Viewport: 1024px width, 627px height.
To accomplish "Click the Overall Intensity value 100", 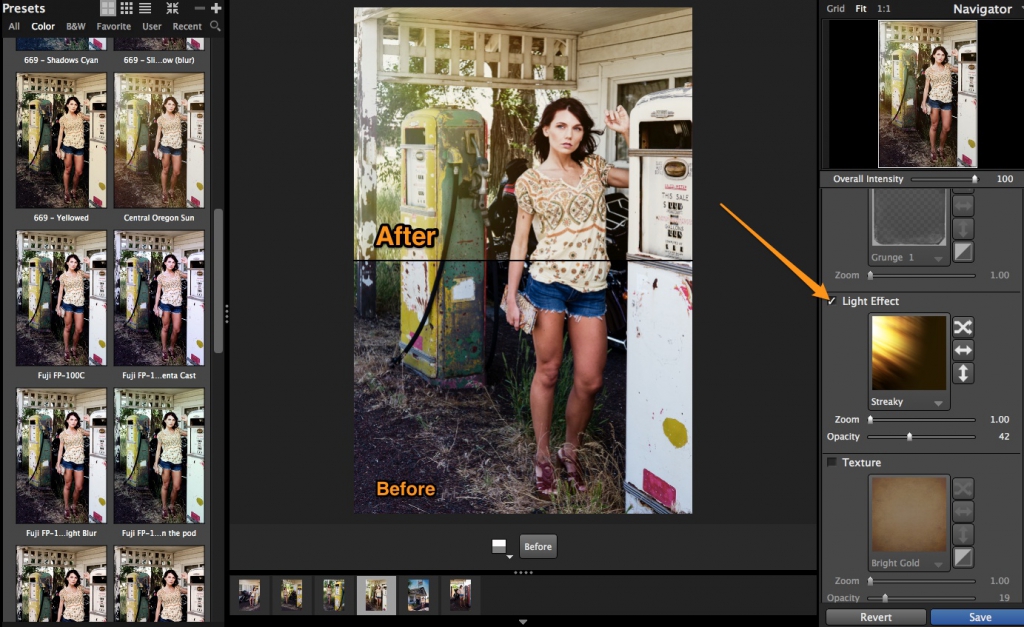I will pos(1004,179).
